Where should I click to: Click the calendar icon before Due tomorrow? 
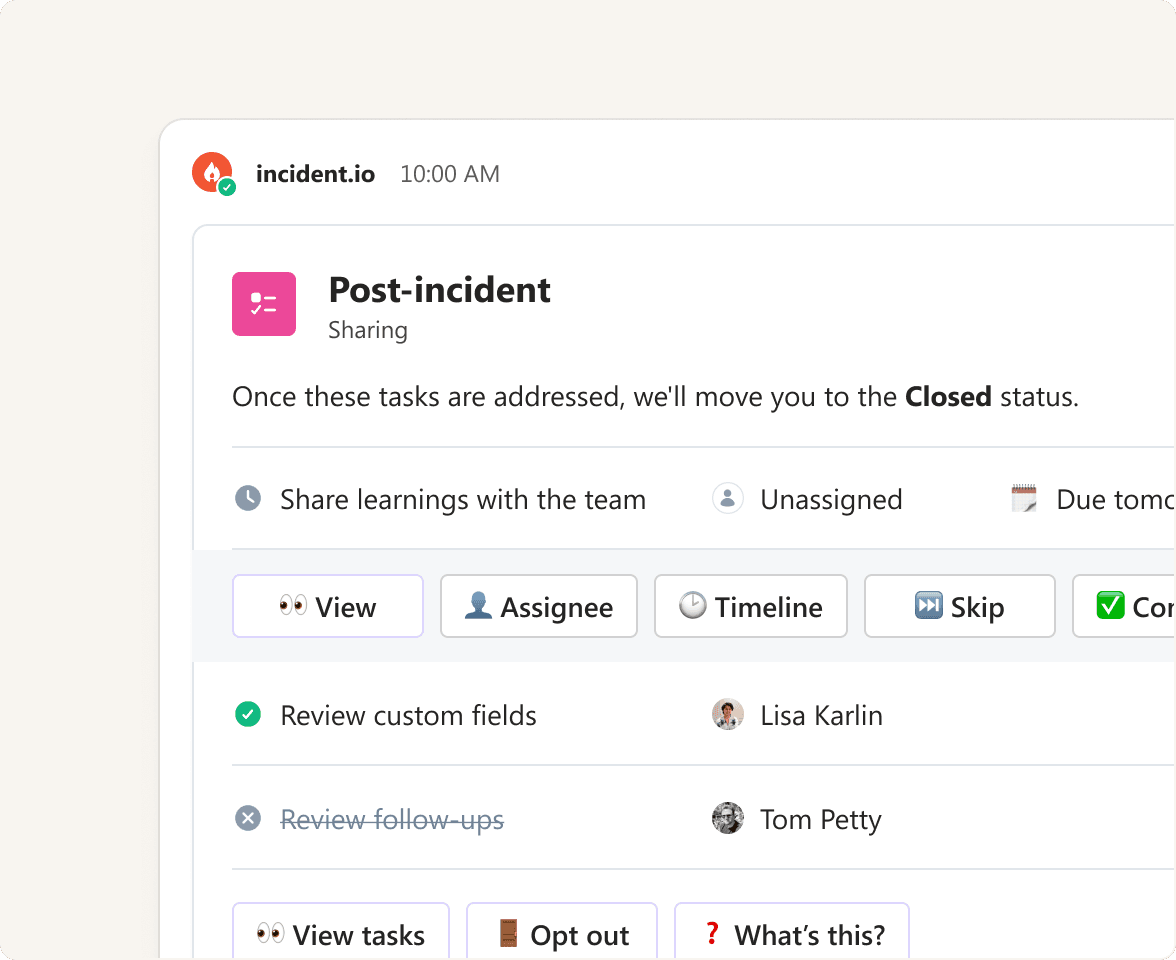[x=1023, y=497]
